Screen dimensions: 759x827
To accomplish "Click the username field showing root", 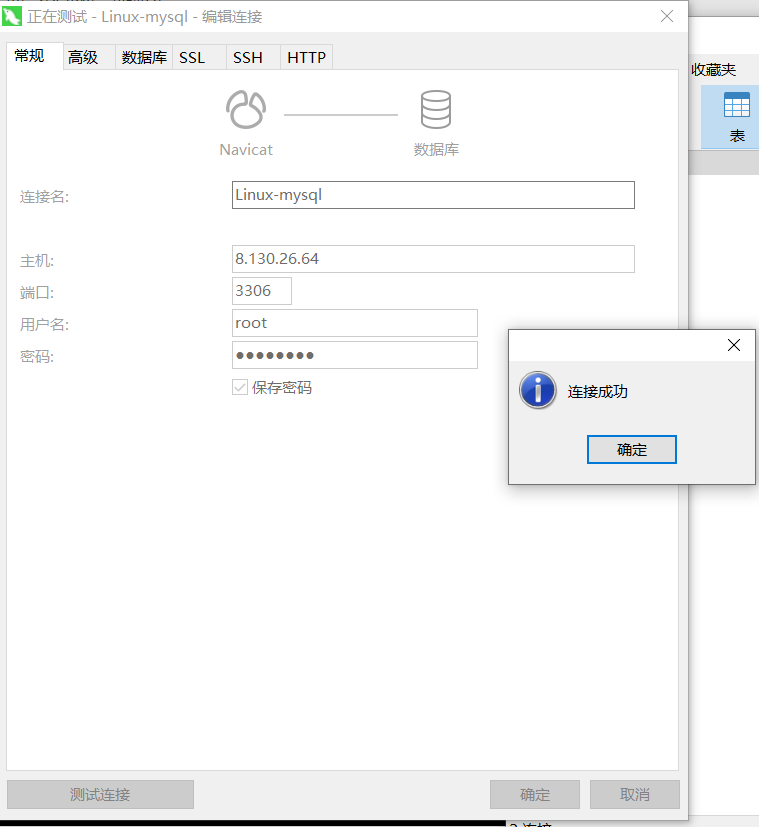I will tap(354, 323).
